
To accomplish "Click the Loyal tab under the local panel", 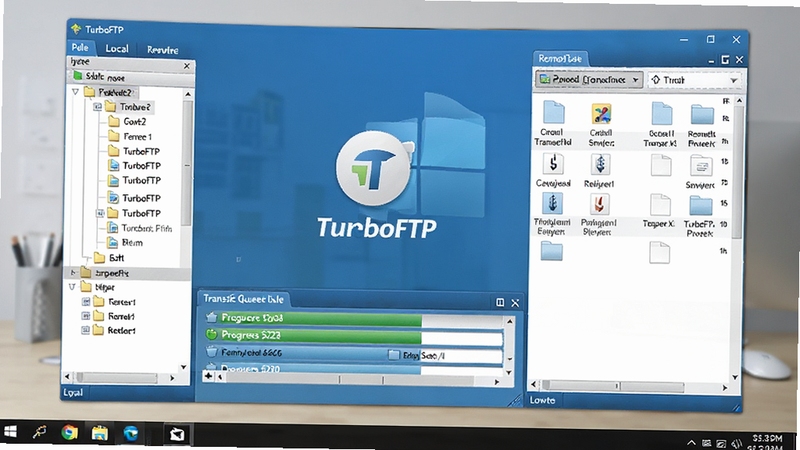I will tap(73, 392).
